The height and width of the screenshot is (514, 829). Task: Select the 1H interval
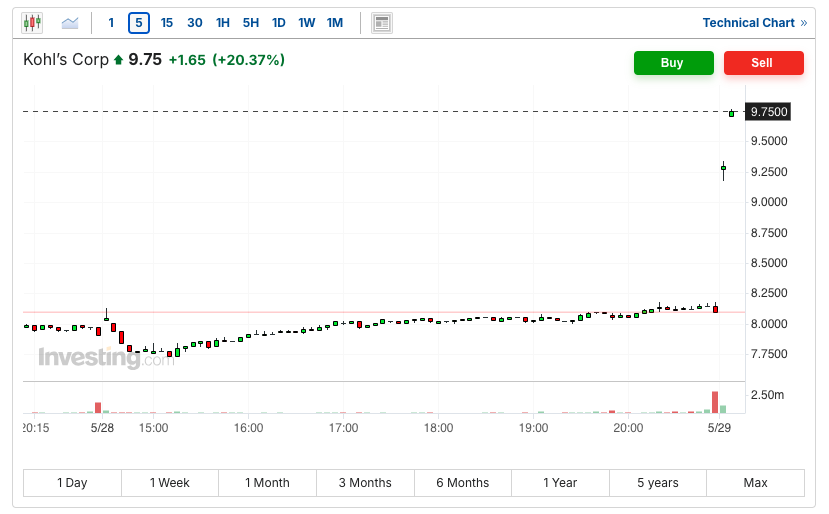point(223,23)
